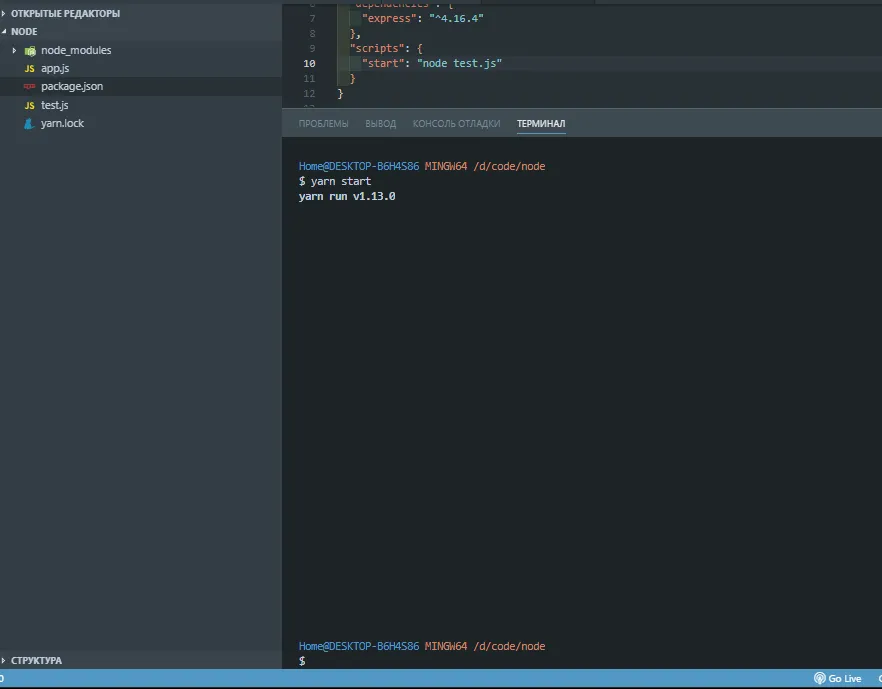The width and height of the screenshot is (882, 689).
Task: Click "yarn run v1.13.0" terminal output
Action: (x=347, y=196)
